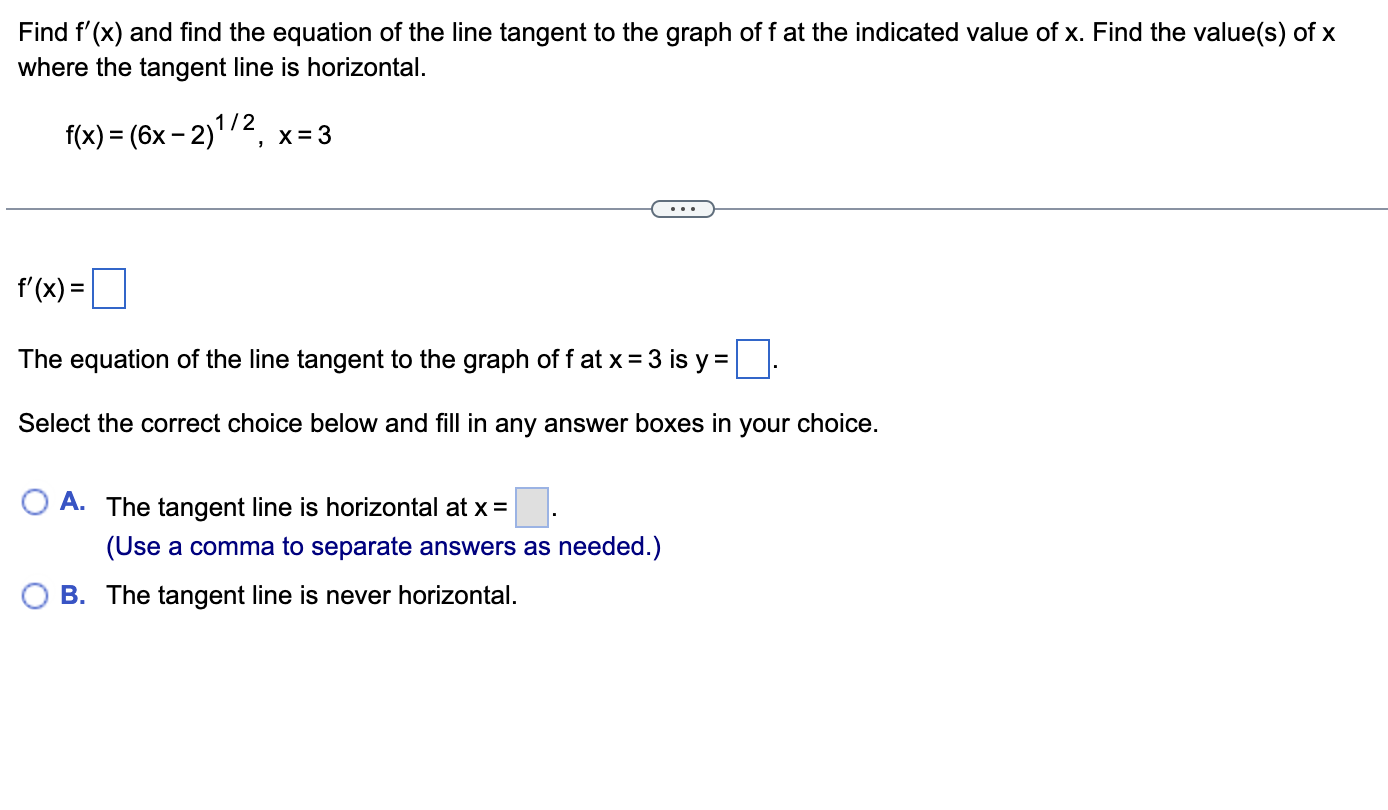The width and height of the screenshot is (1388, 810).
Task: Click the comma separation instruction text
Action: 383,546
